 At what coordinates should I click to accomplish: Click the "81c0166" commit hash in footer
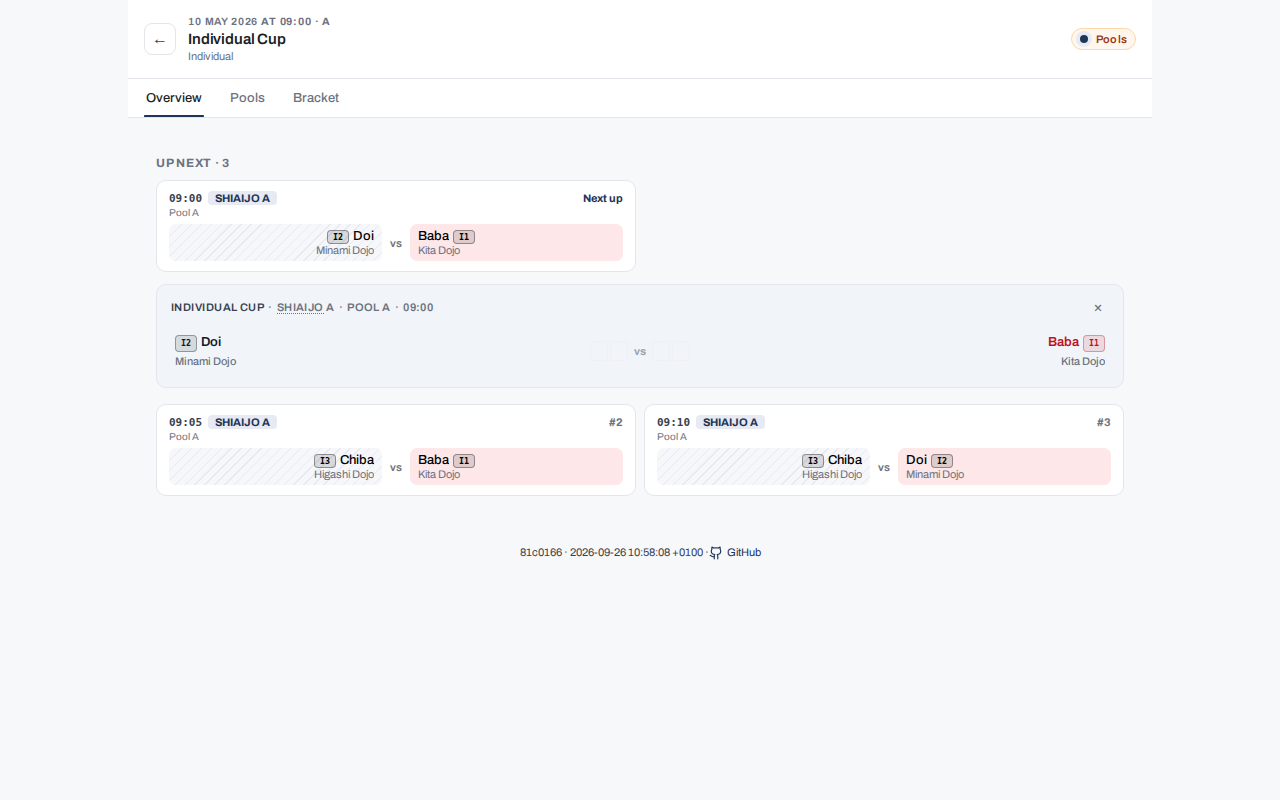pyautogui.click(x=541, y=553)
